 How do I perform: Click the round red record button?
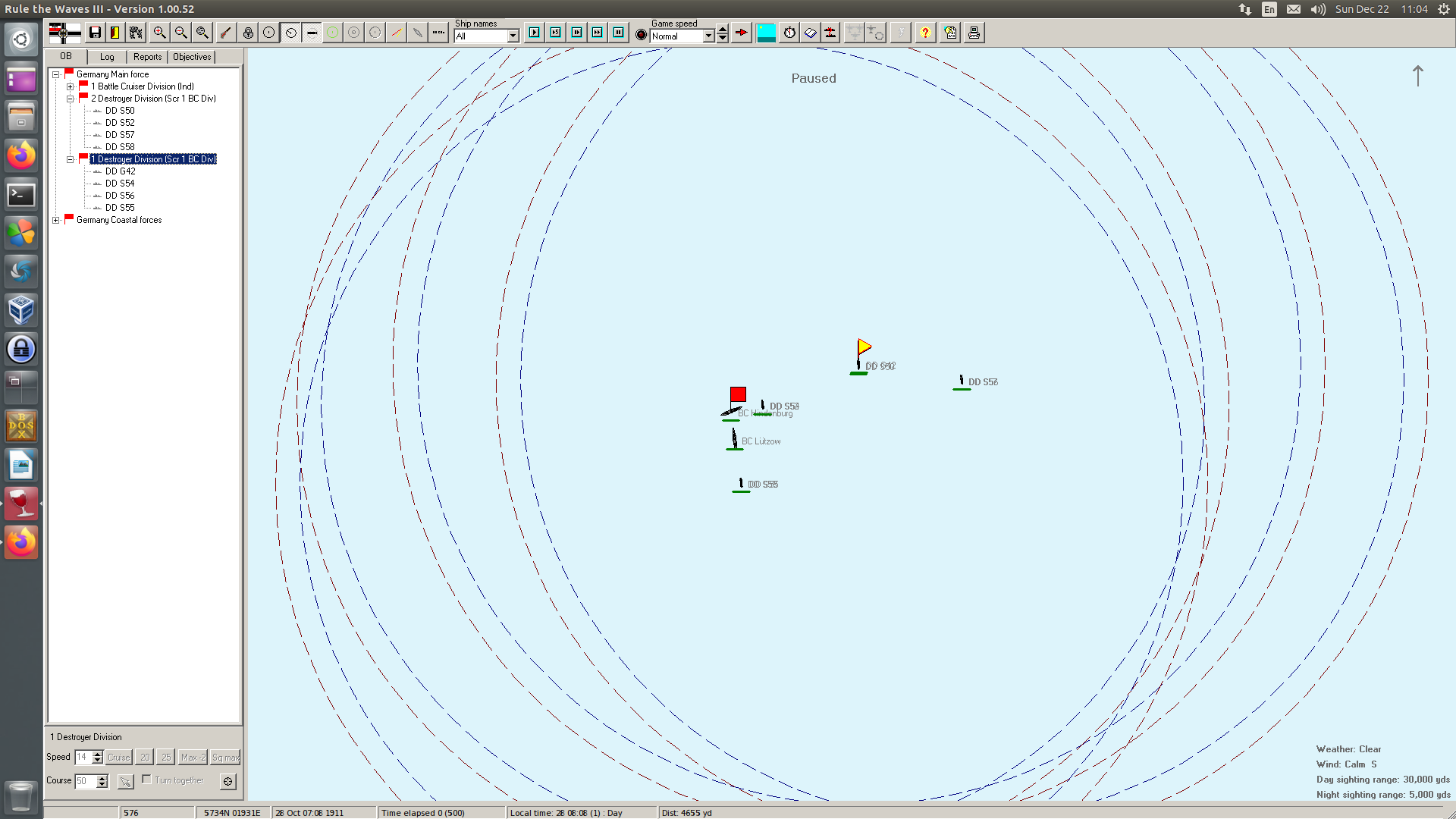point(641,35)
